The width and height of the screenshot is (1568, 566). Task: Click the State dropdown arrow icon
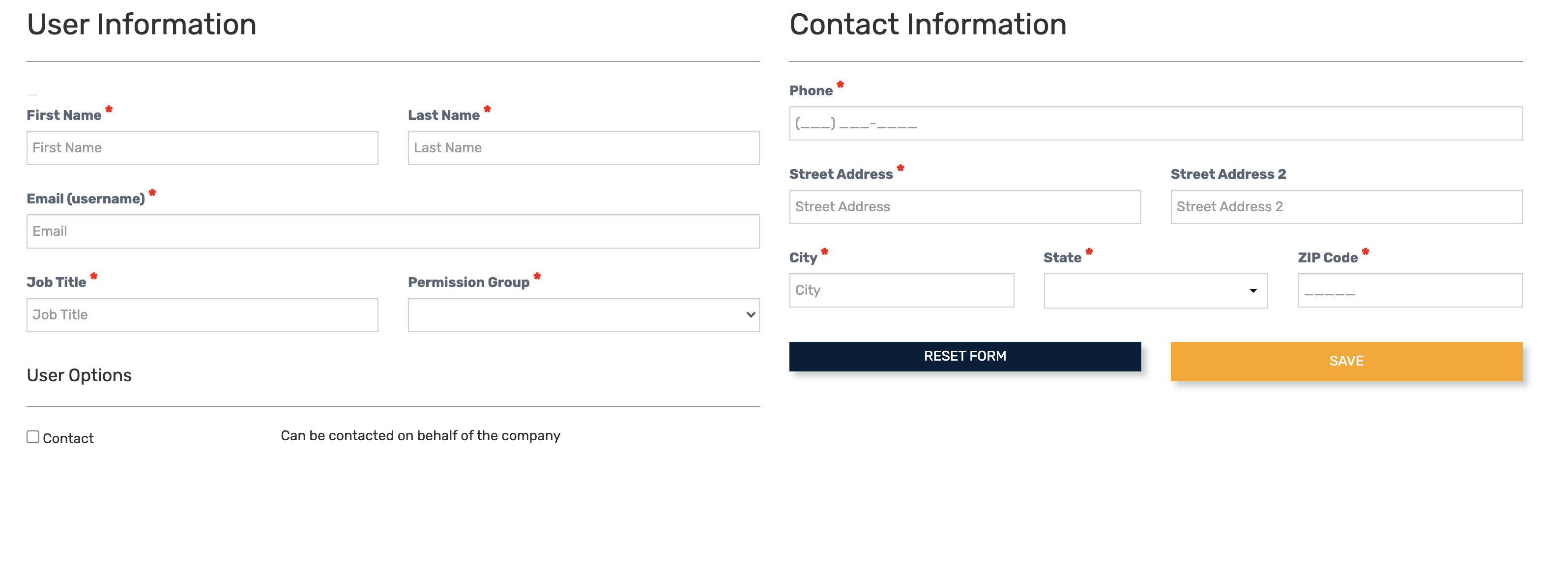point(1253,291)
